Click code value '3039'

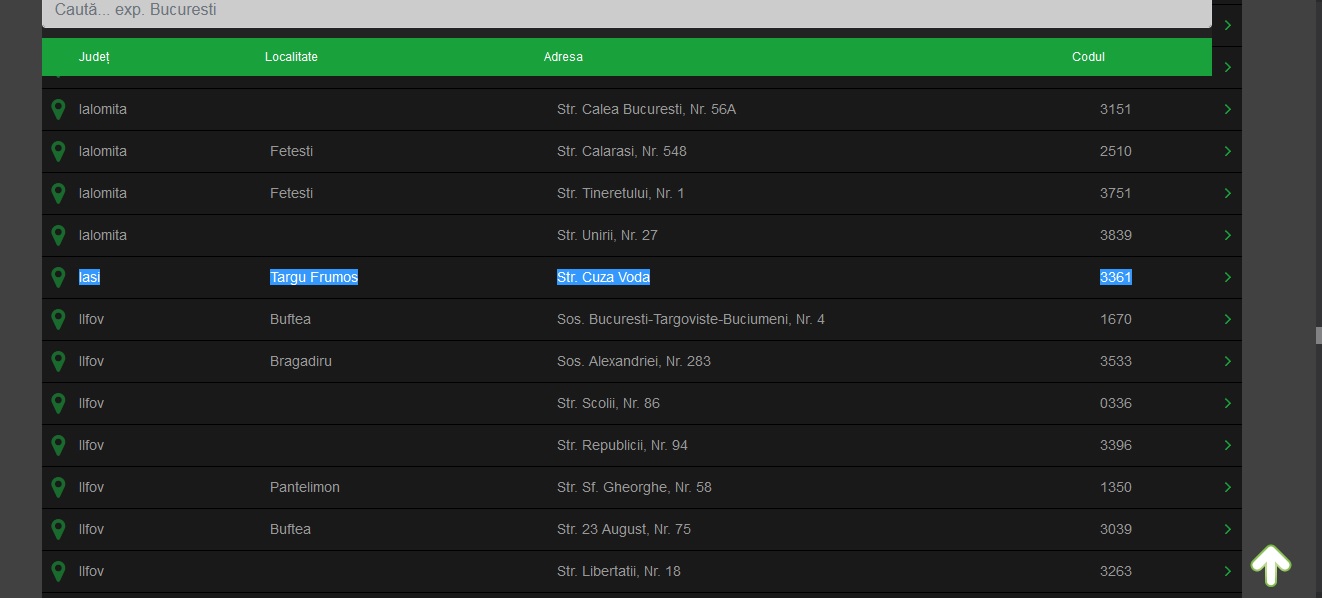coord(1116,529)
